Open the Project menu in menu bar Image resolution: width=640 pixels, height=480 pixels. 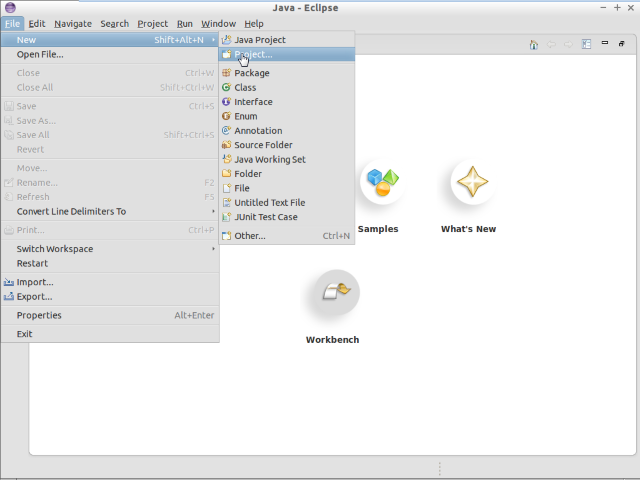pyautogui.click(x=153, y=24)
